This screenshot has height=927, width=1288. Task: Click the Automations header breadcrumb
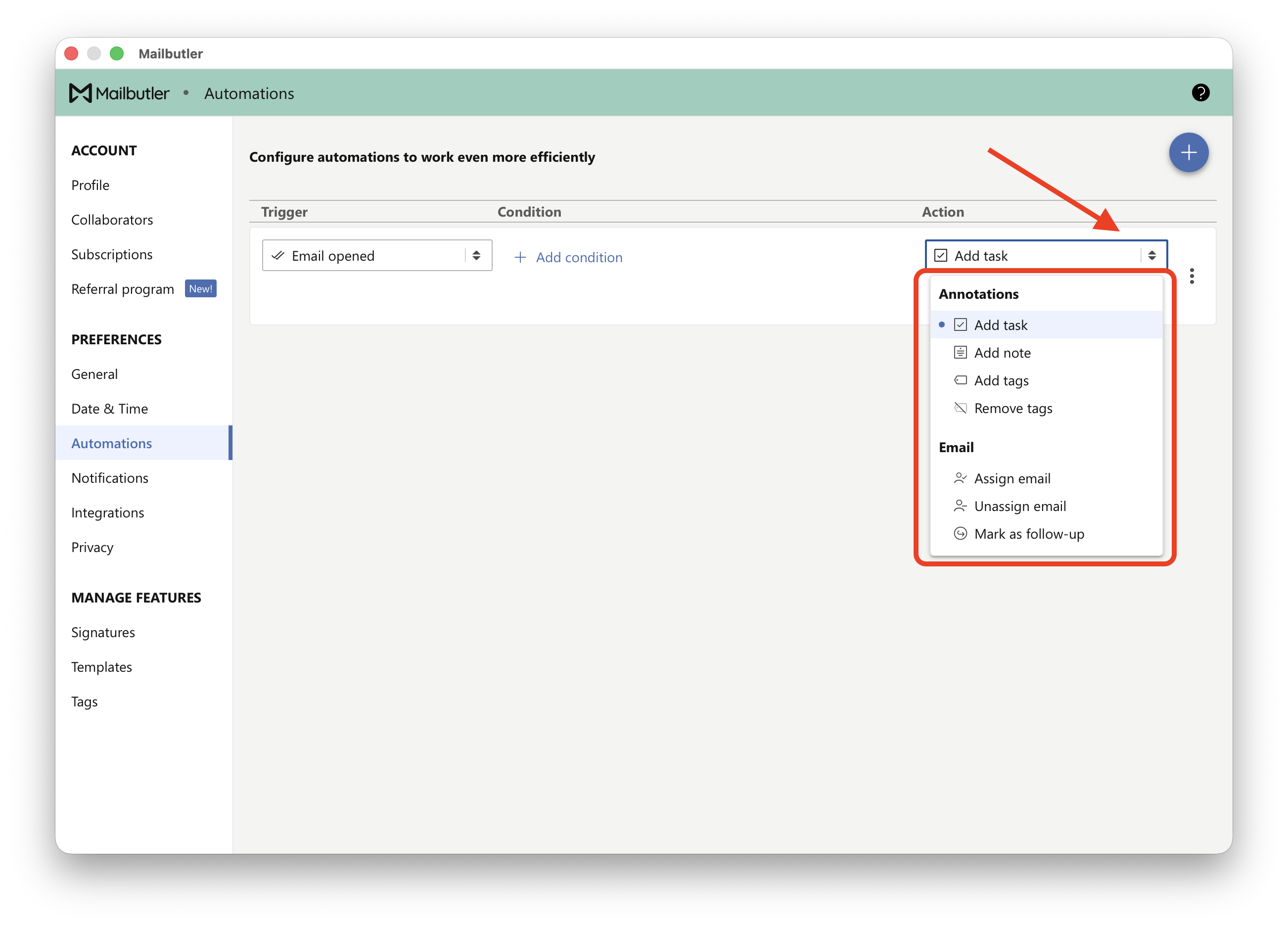[x=249, y=93]
